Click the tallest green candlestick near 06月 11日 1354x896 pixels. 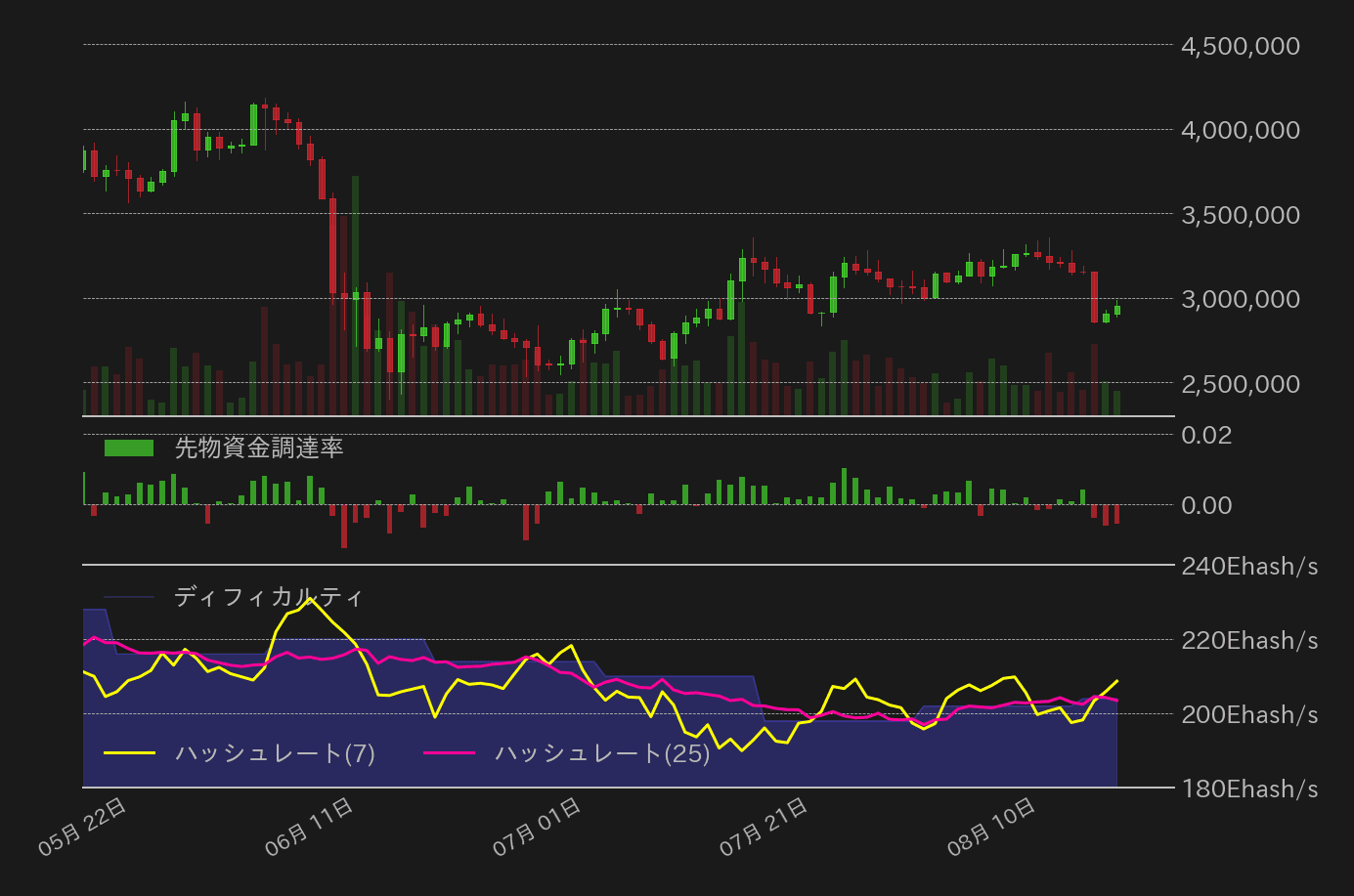click(355, 244)
